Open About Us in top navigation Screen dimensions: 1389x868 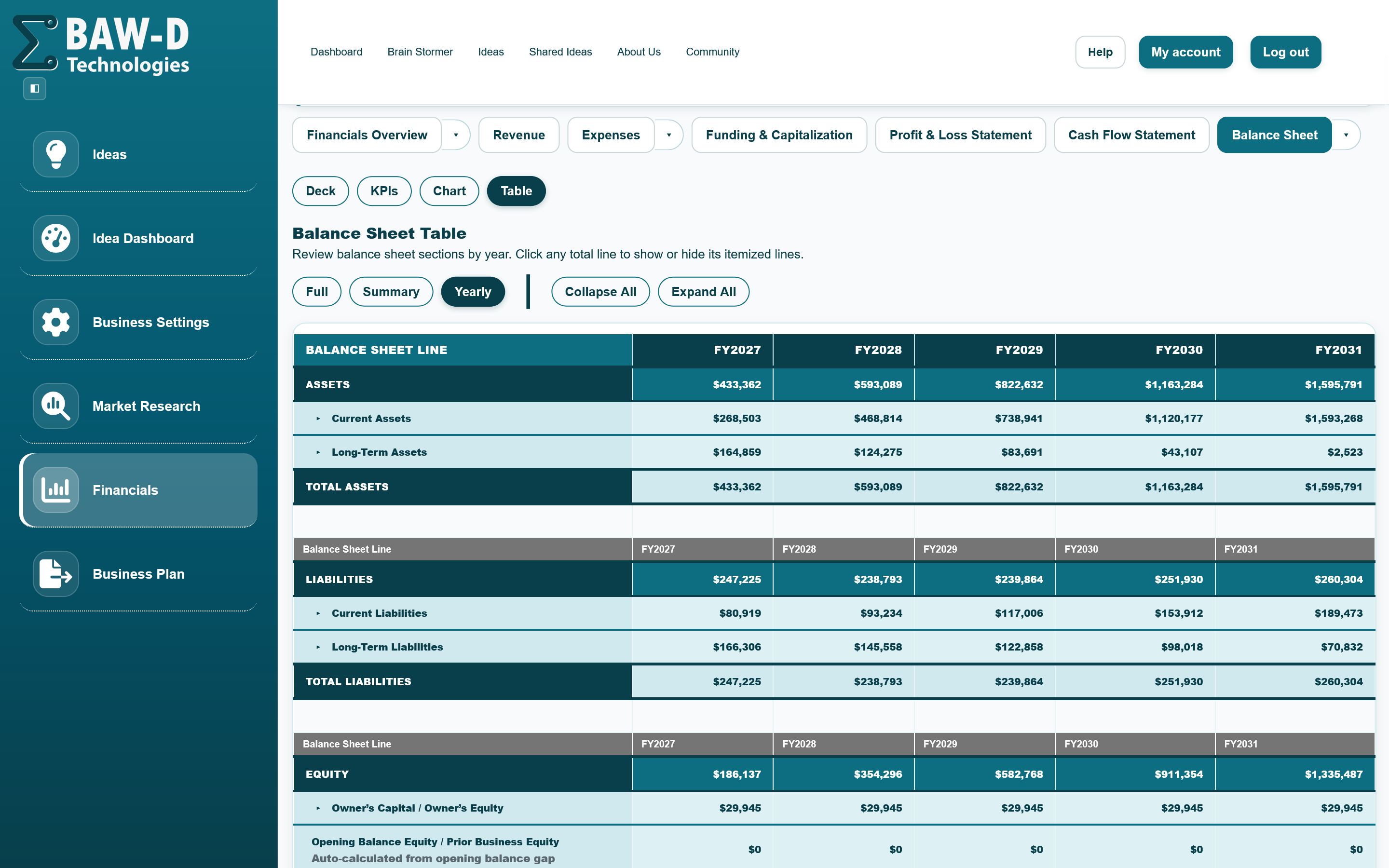(639, 52)
